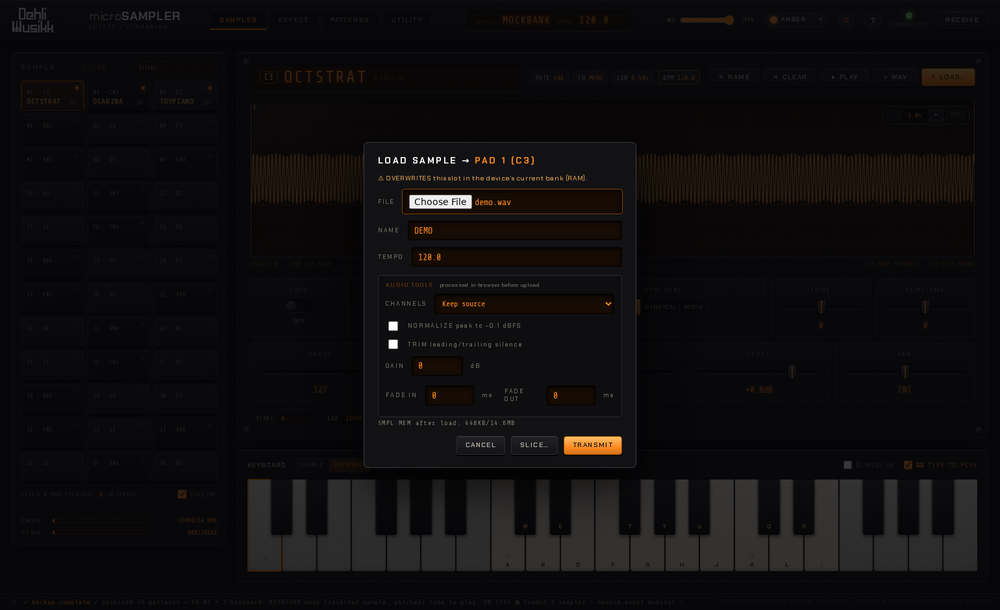Toggle the FOLLOW checkbox
Viewport: 1000px width, 610px height.
(182, 495)
